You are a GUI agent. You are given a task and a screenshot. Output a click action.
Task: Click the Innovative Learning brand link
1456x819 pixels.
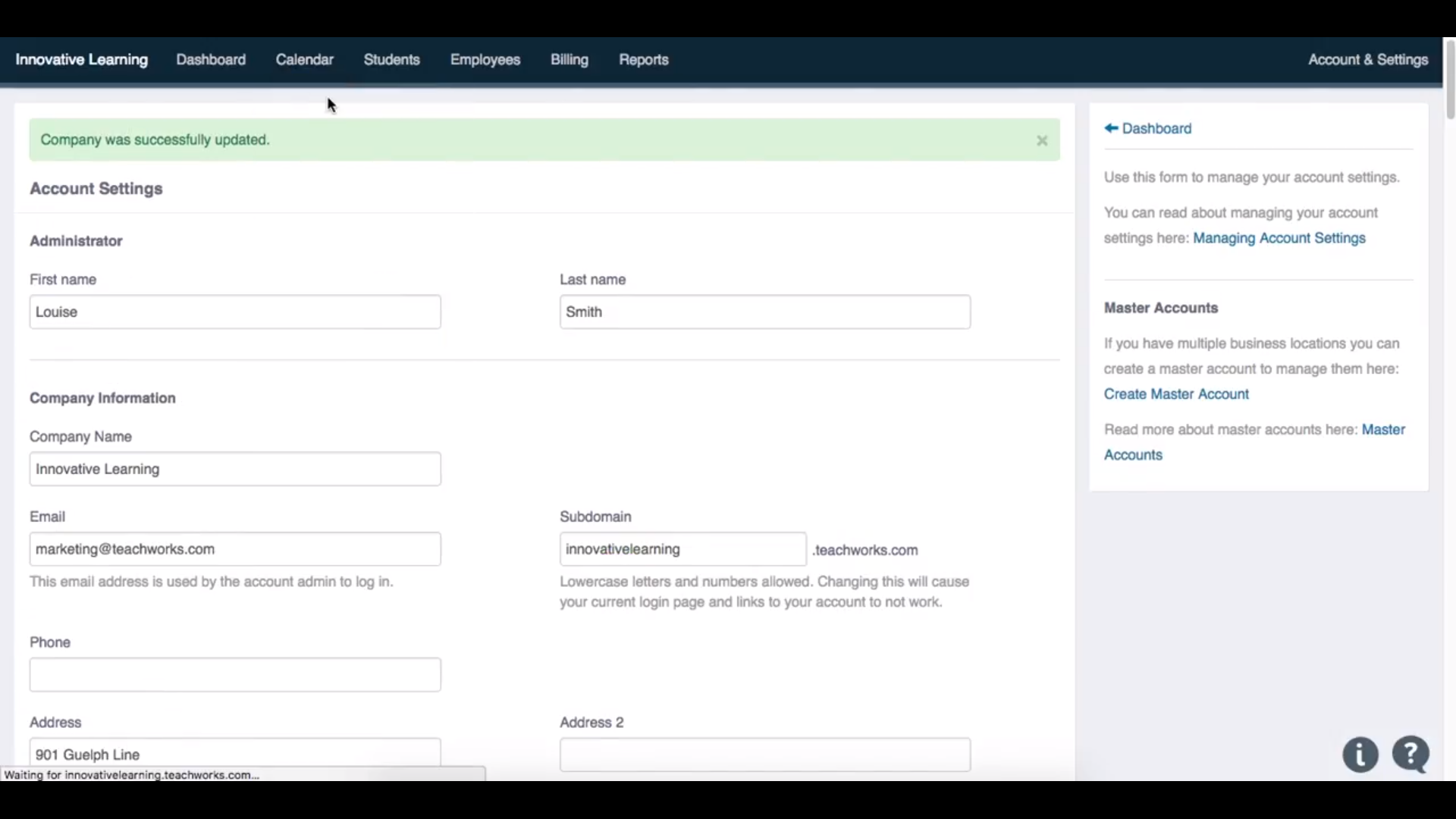pyautogui.click(x=82, y=60)
